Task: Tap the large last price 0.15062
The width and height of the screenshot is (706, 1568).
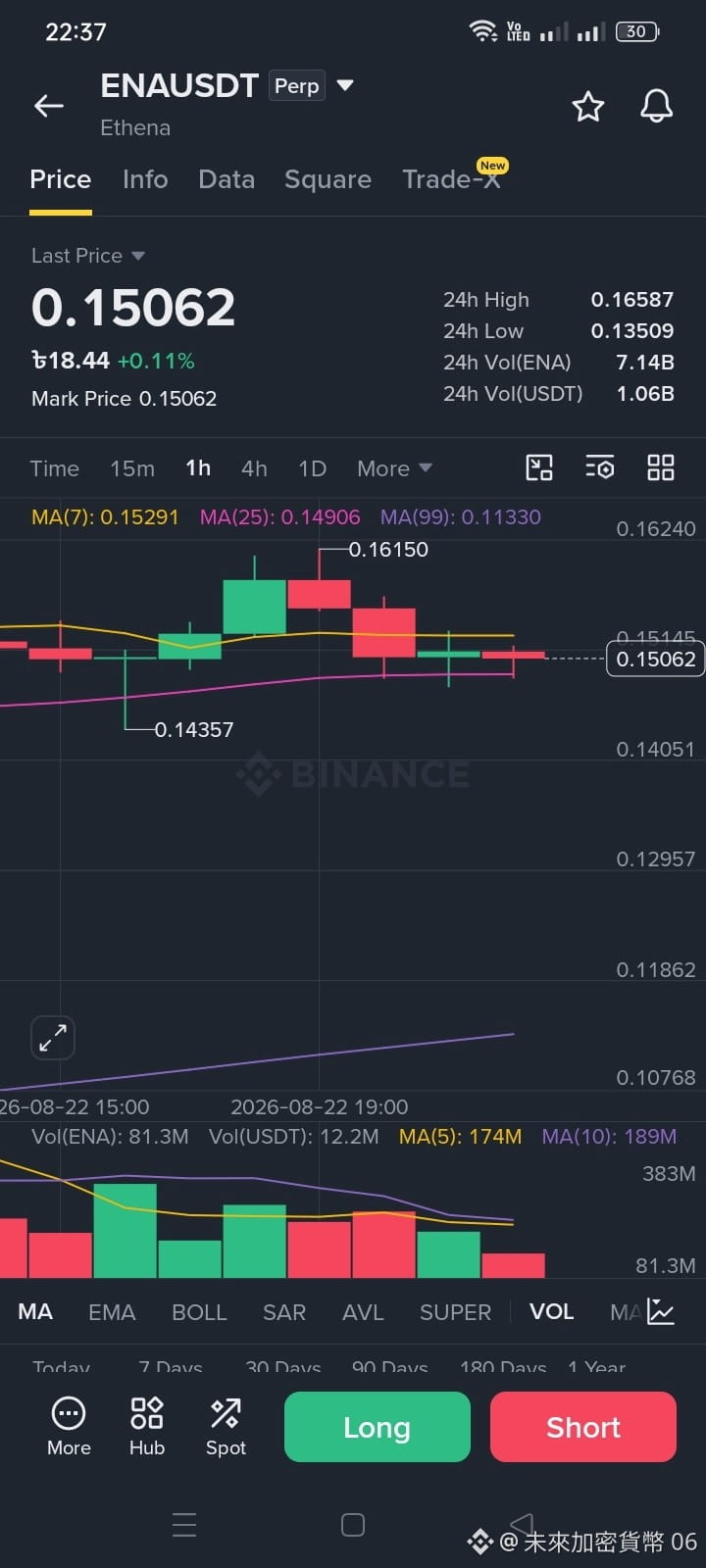Action: pyautogui.click(x=133, y=308)
